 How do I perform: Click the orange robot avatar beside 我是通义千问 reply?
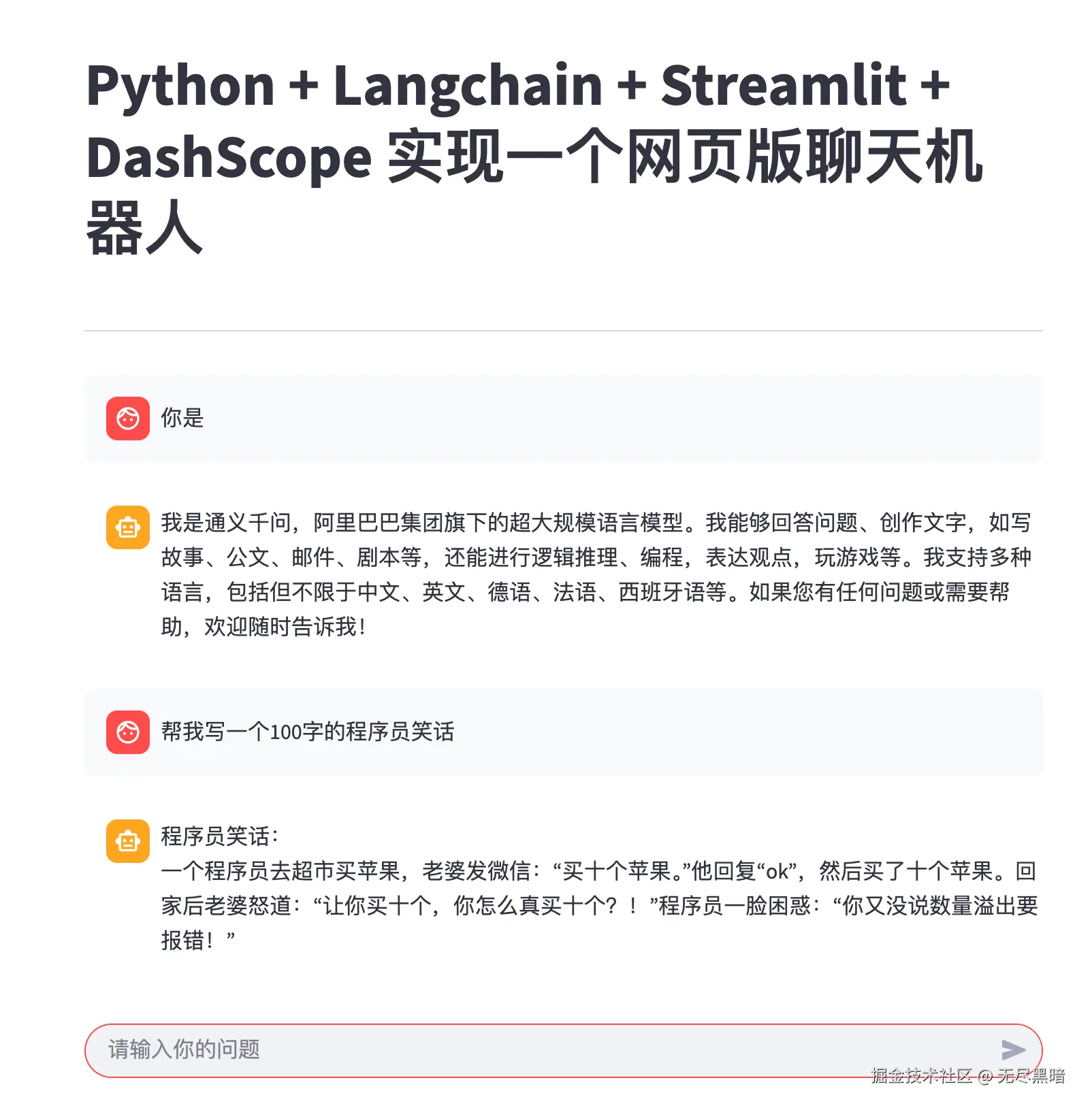click(x=128, y=527)
